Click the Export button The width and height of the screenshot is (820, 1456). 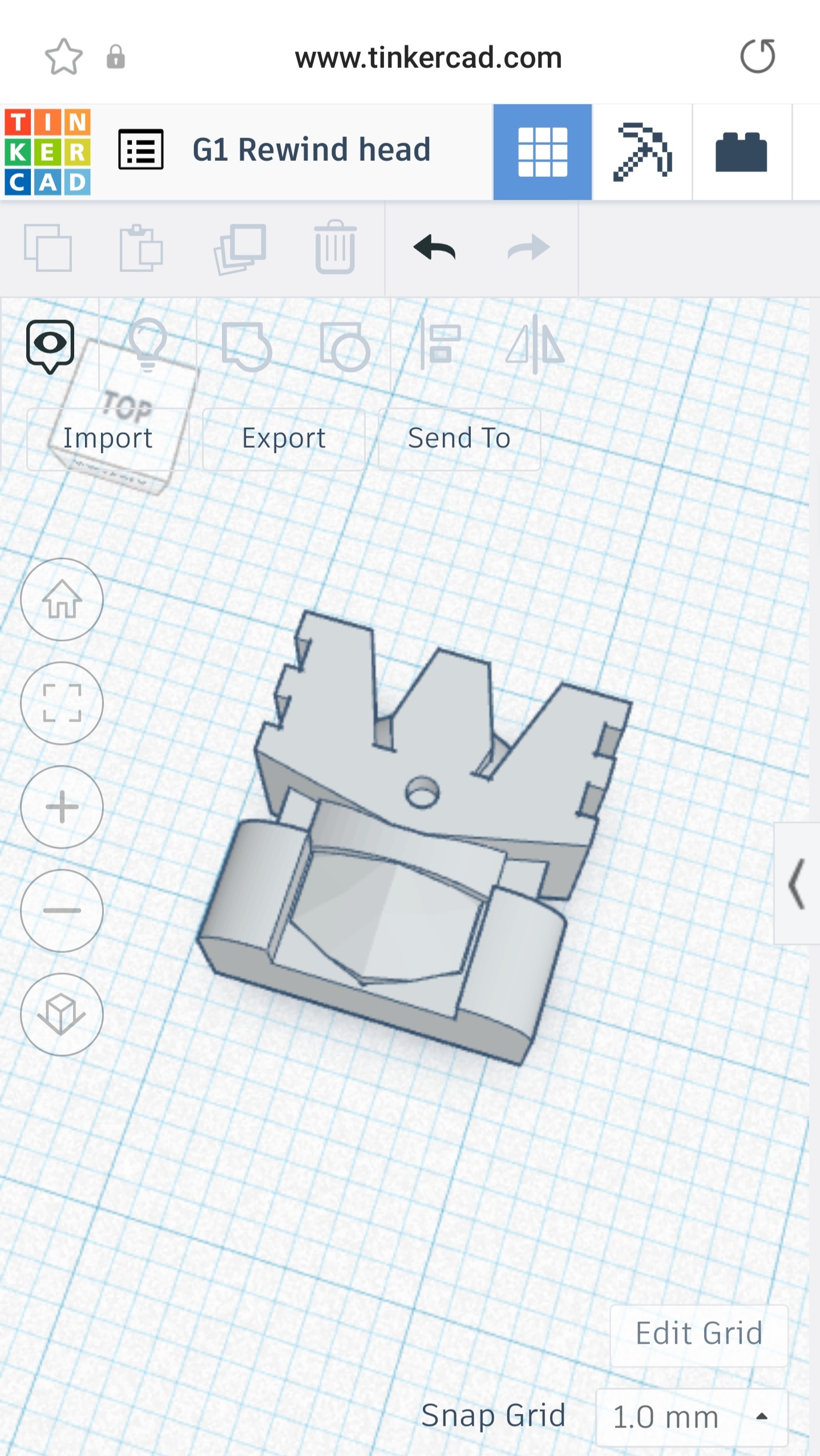tap(284, 439)
